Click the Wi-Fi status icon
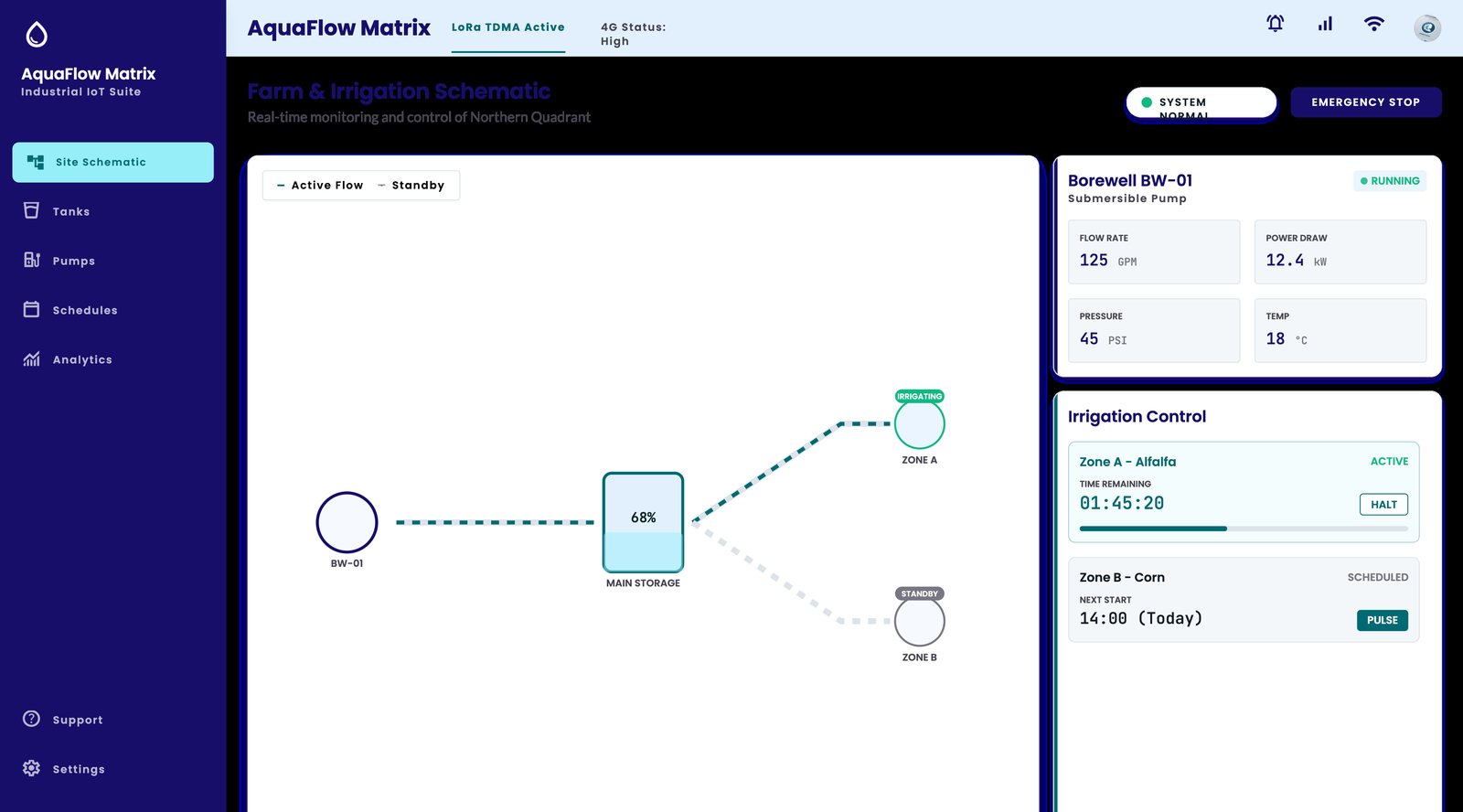This screenshot has width=1463, height=812. coord(1373,24)
